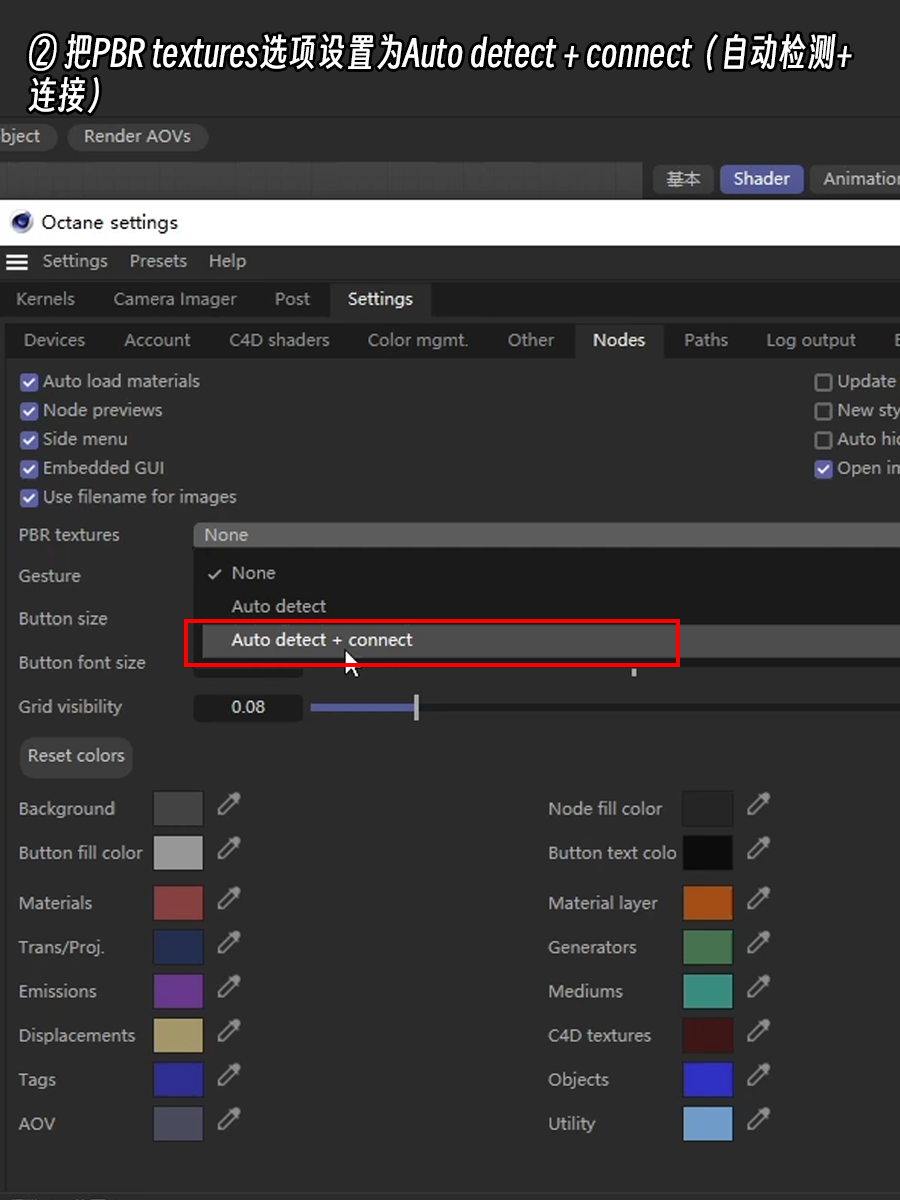Image resolution: width=900 pixels, height=1200 pixels.
Task: Use the eyedropper for the Material layer color
Action: (x=759, y=898)
